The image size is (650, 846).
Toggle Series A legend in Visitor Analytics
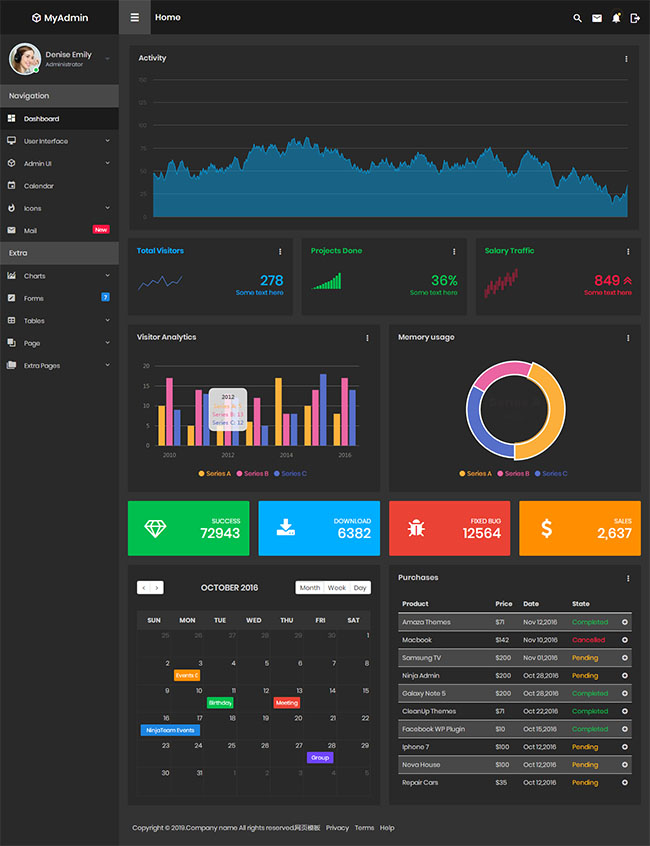[215, 473]
